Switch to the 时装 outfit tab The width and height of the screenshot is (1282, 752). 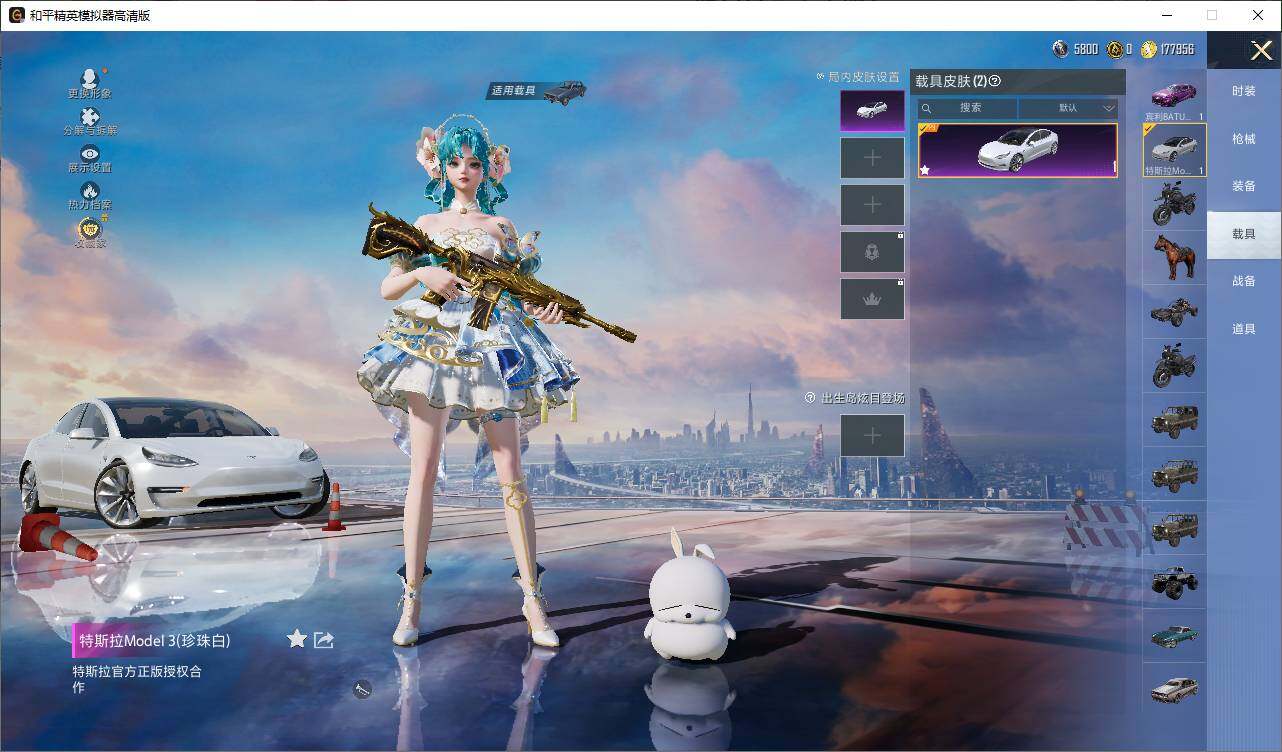[x=1244, y=91]
